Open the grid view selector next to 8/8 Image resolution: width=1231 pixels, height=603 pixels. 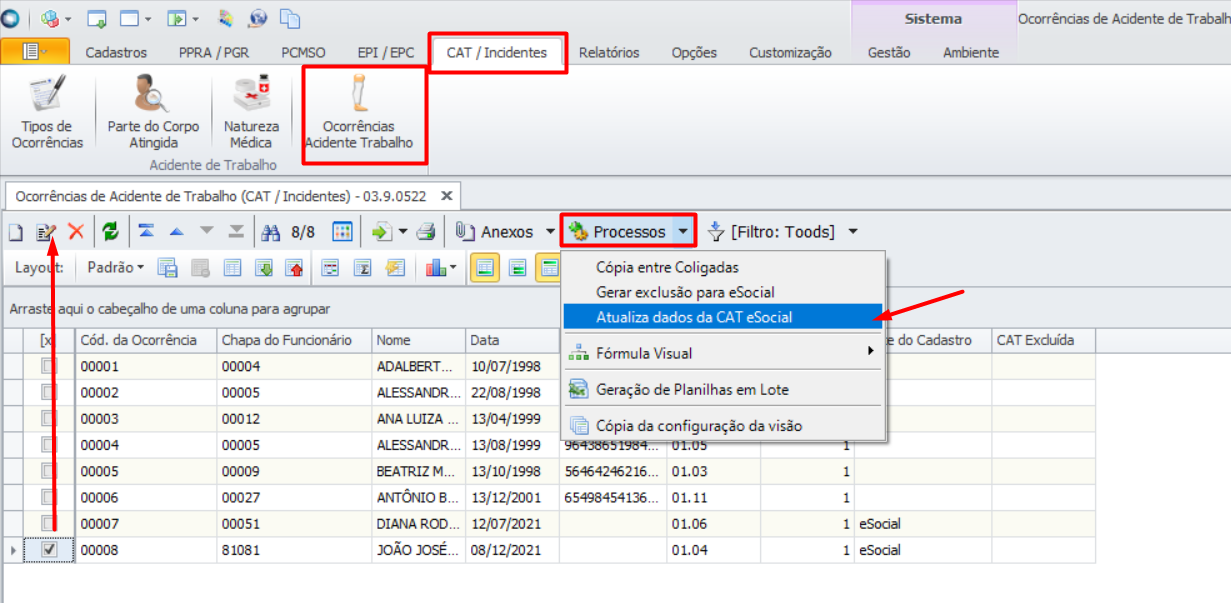342,232
